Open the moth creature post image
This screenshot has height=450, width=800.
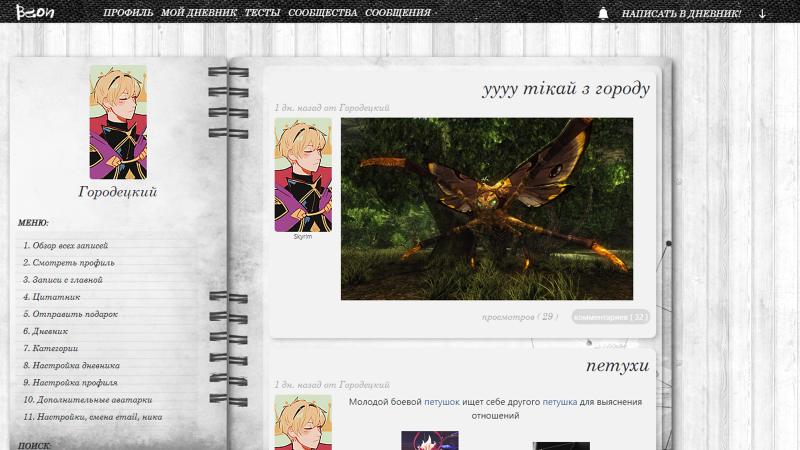click(x=487, y=209)
